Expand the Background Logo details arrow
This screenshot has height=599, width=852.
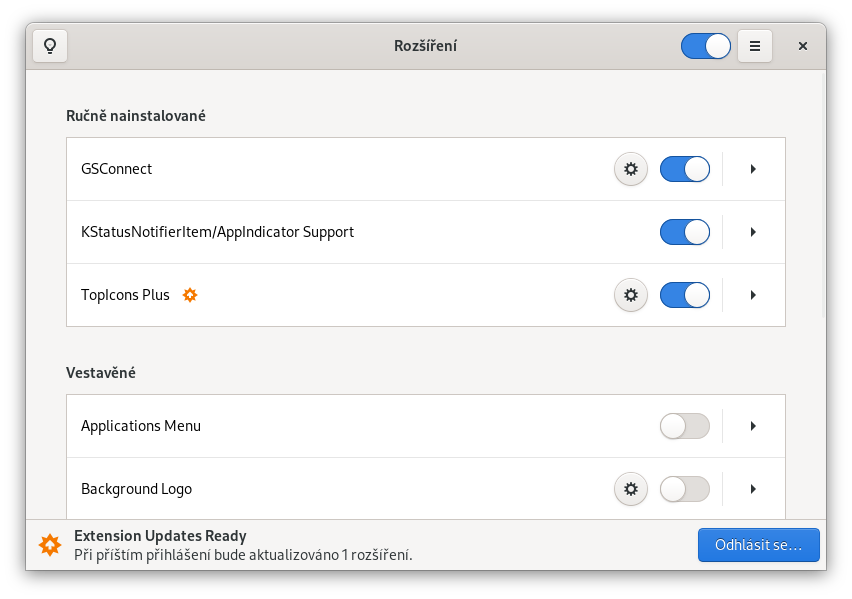753,489
